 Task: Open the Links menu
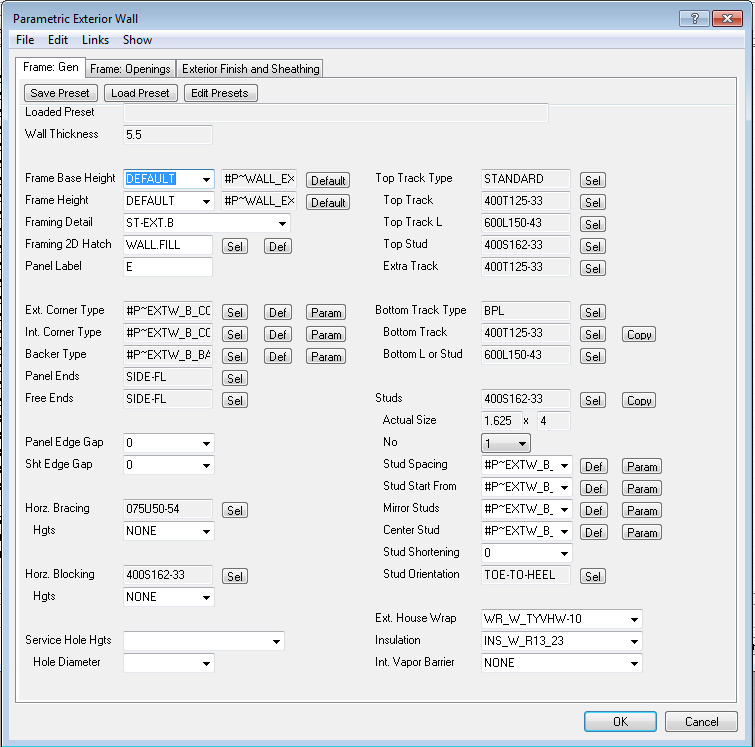(x=95, y=40)
